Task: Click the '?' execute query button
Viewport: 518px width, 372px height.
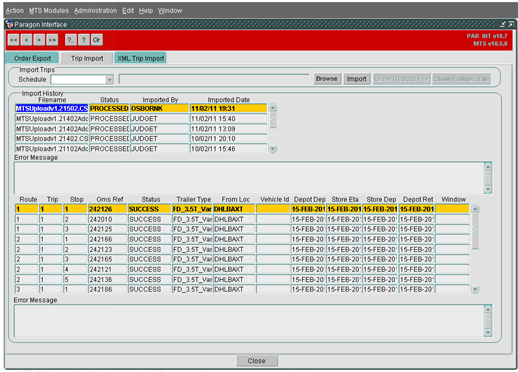Action: 83,40
